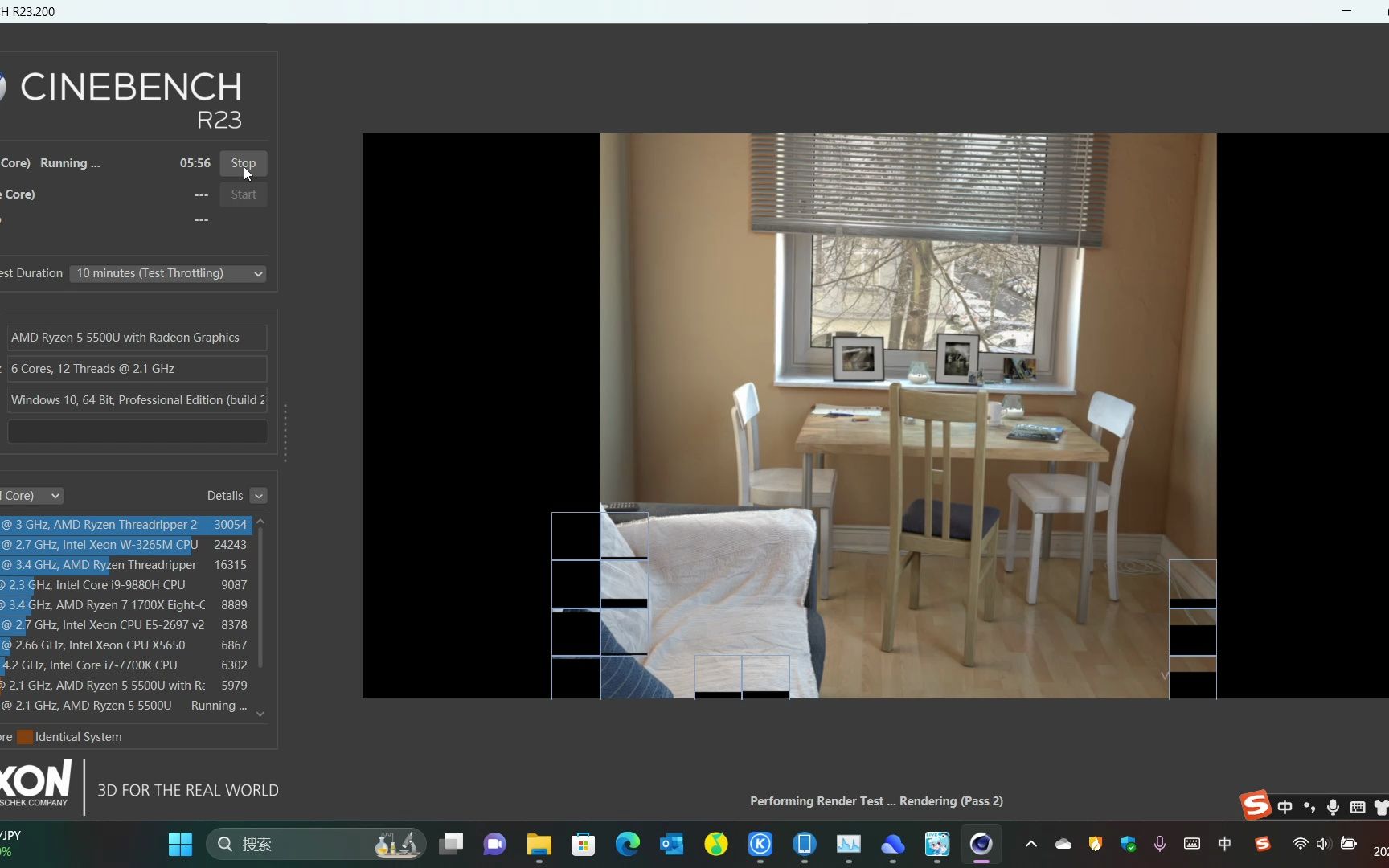Click the orange shield security tray icon
The image size is (1389, 868).
click(x=1096, y=844)
